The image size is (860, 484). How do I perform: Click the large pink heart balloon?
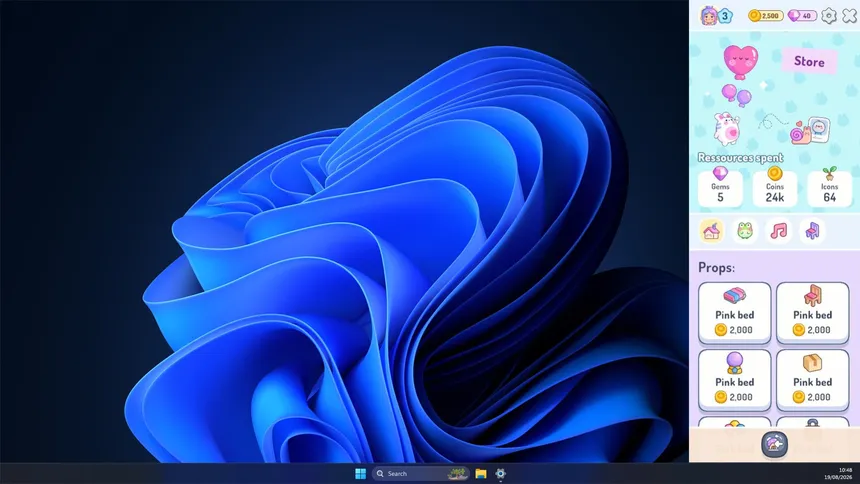741,62
